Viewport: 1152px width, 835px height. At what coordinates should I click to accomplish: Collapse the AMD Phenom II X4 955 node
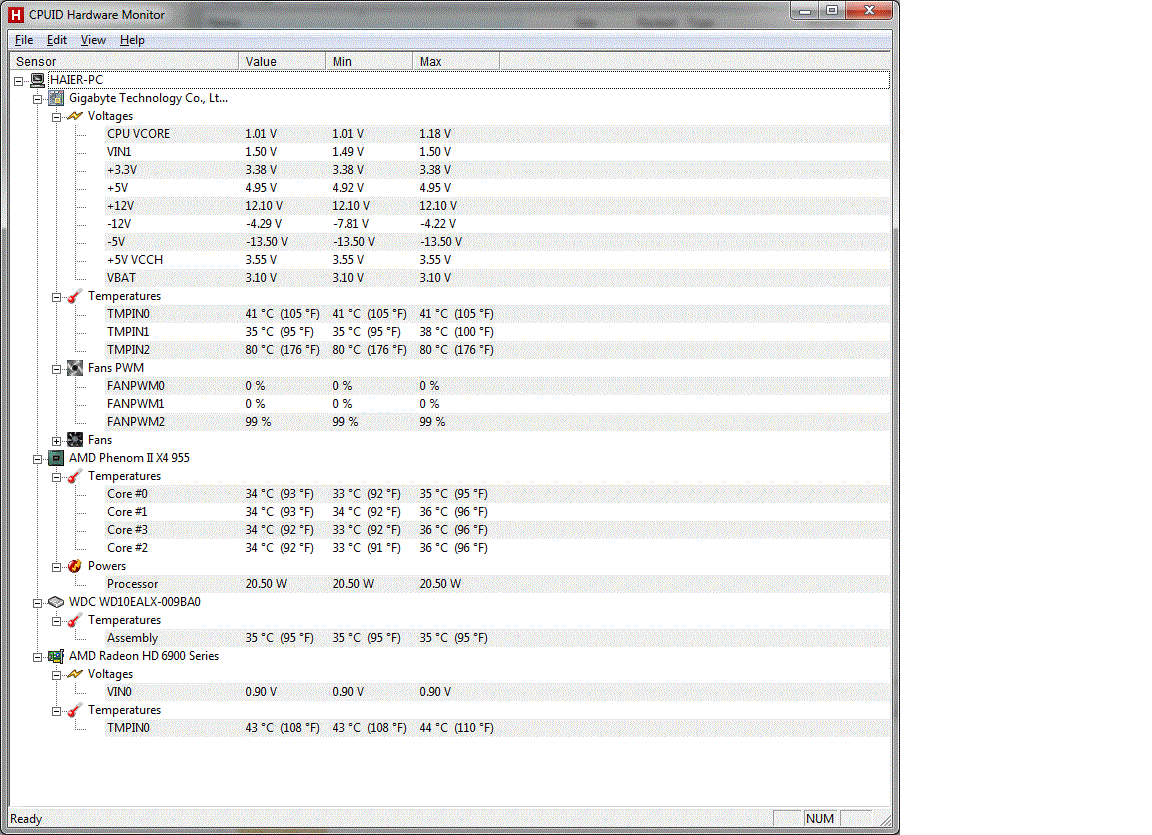[38, 458]
